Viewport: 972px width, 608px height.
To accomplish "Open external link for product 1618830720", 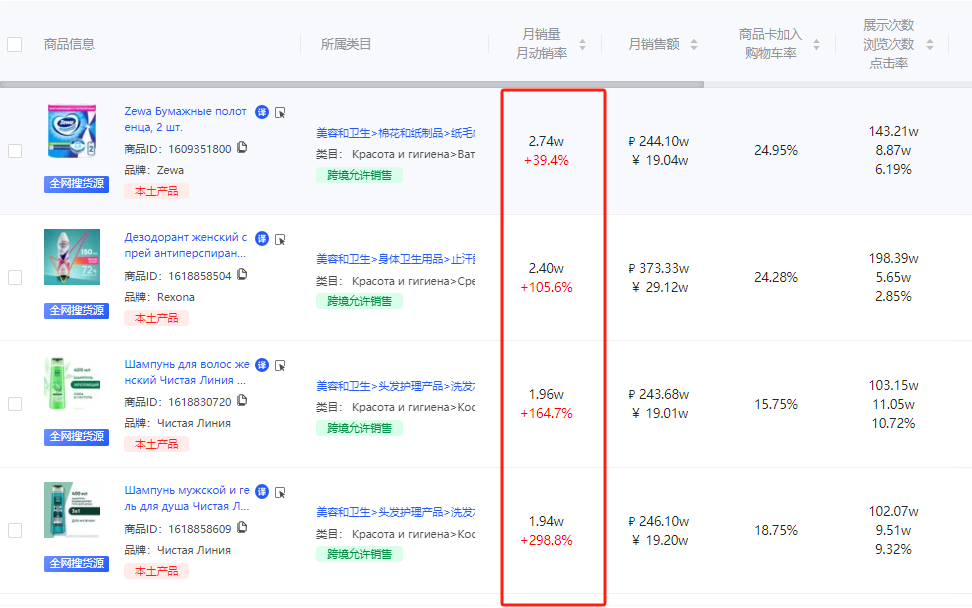I will (x=280, y=366).
